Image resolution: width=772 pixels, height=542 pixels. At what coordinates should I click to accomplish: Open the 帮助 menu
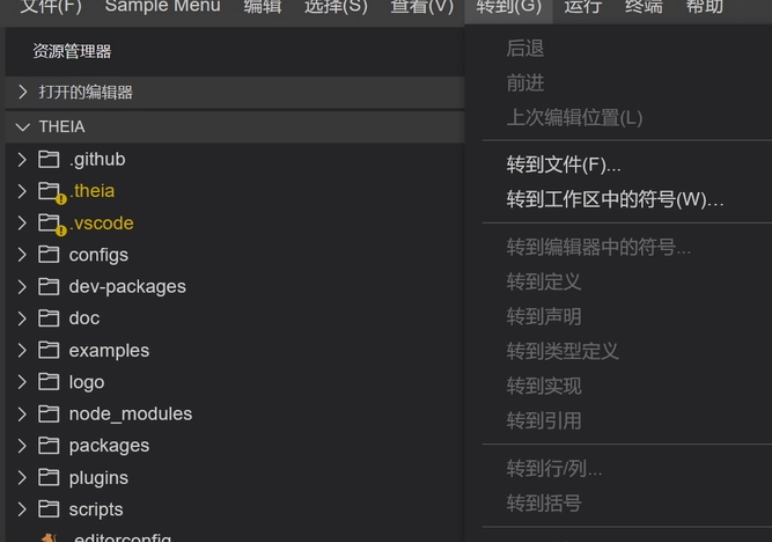click(x=705, y=7)
